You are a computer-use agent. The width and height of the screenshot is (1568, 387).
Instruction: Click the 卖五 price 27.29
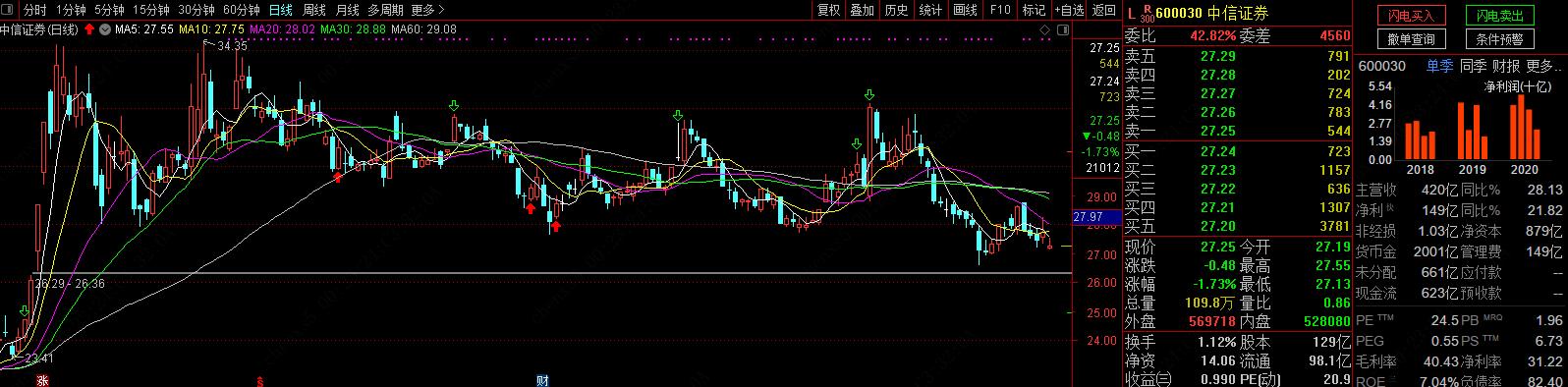1218,56
